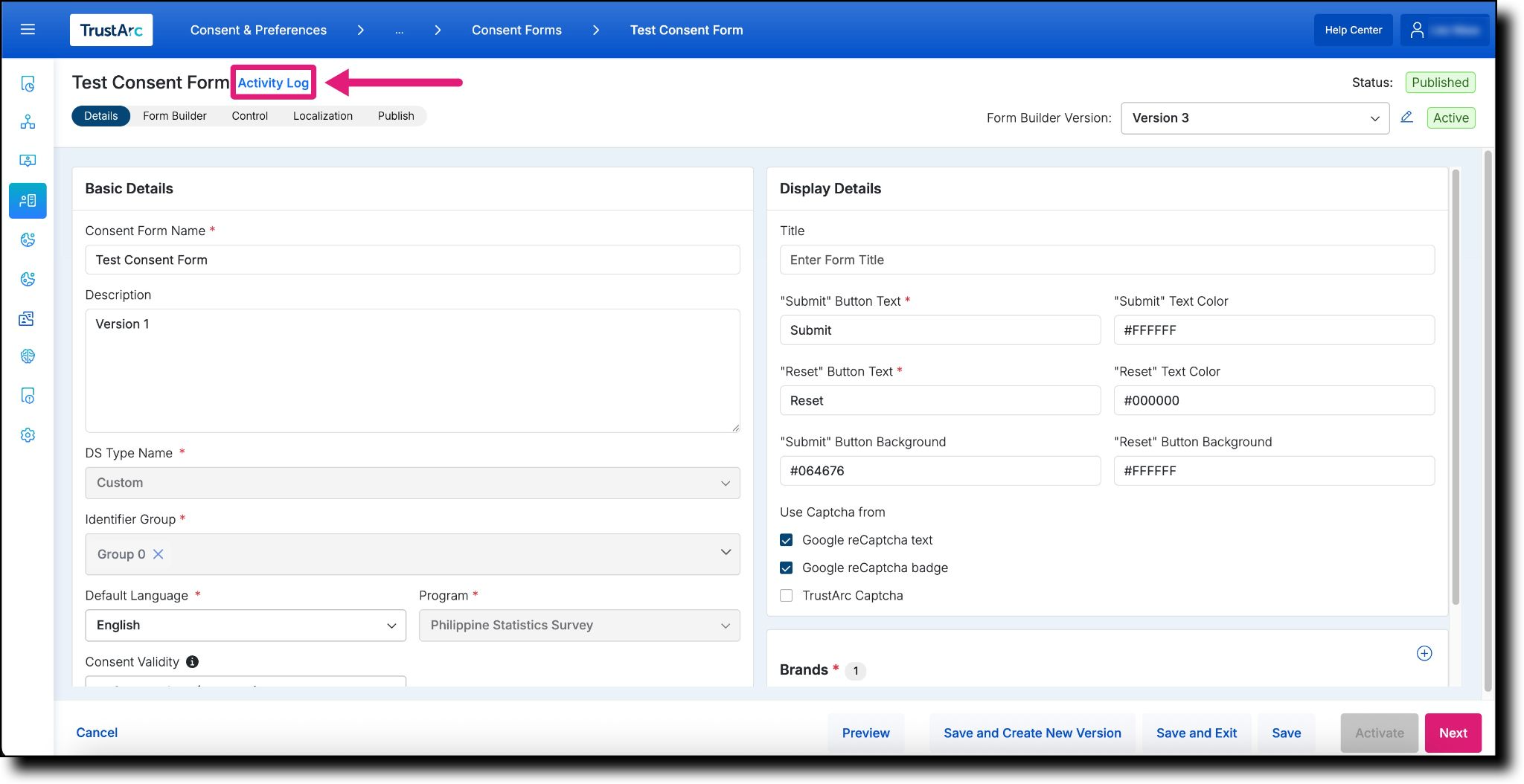Select the highlighted consent management sidebar icon
This screenshot has height=784, width=1524.
(x=28, y=200)
